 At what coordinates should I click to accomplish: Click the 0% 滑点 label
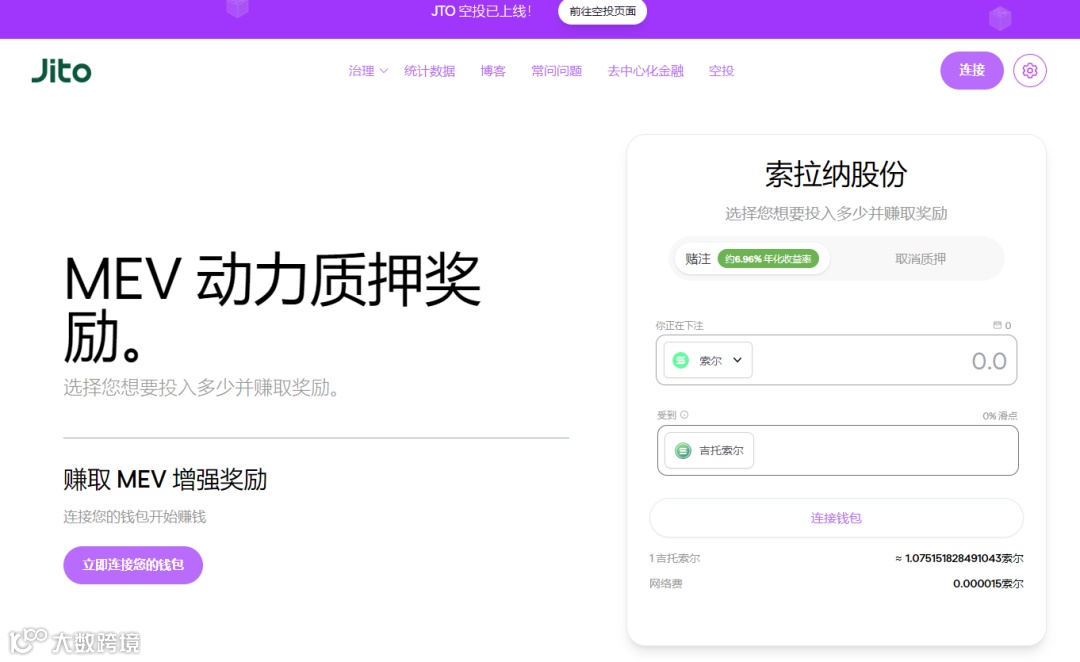[999, 415]
